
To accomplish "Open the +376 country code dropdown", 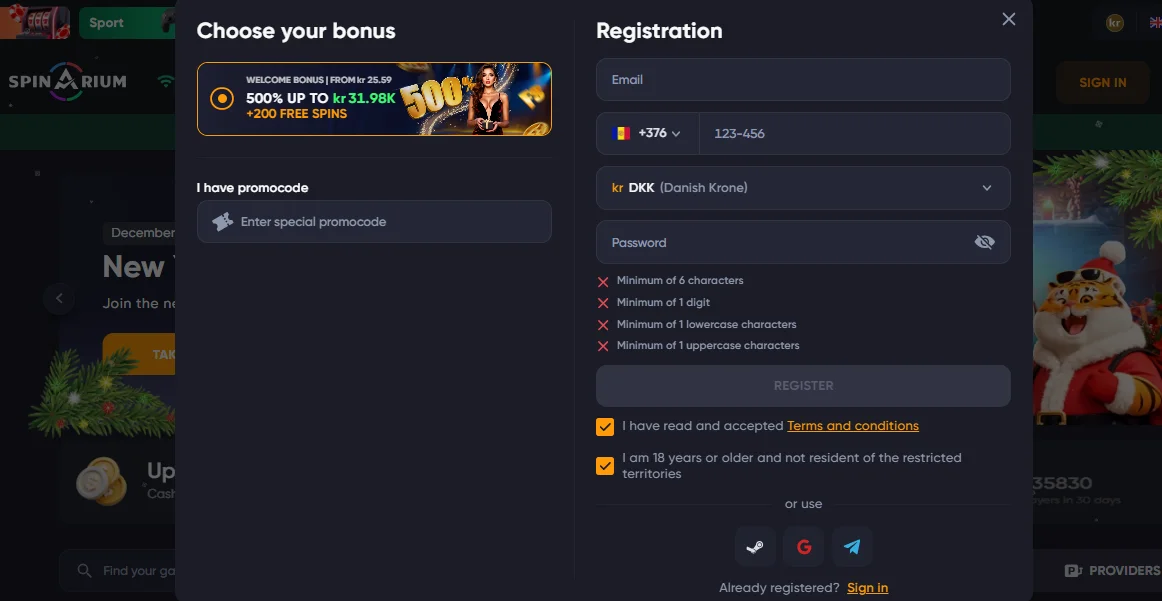I will pos(645,132).
